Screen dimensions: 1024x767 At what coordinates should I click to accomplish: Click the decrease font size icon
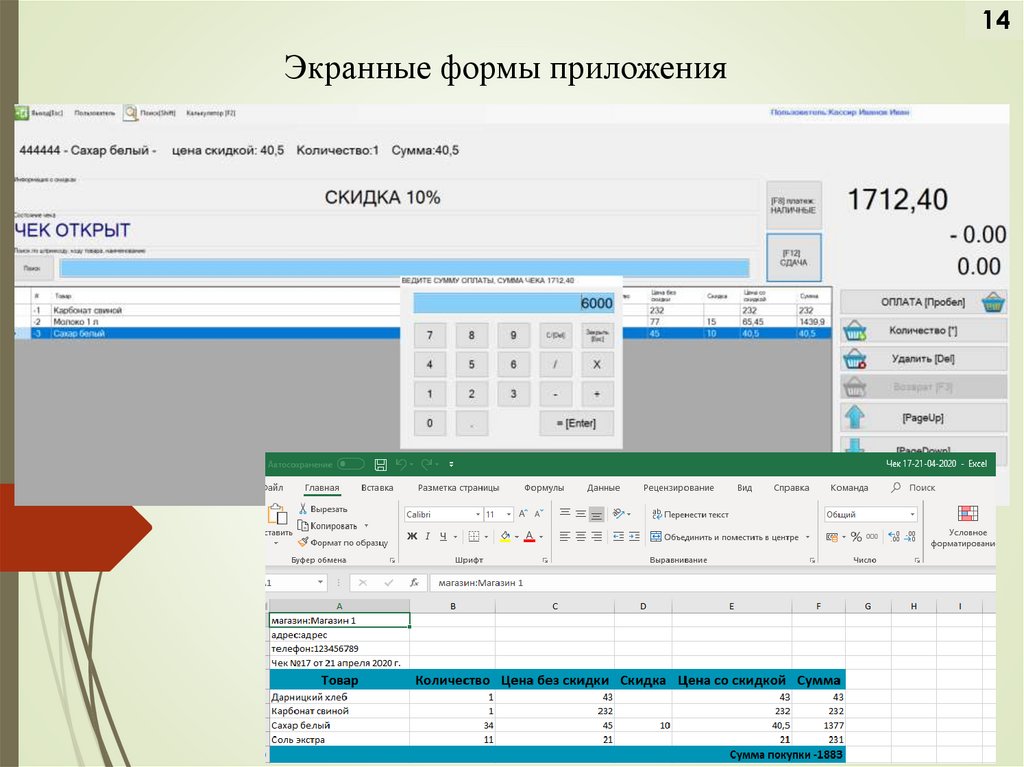coord(539,514)
